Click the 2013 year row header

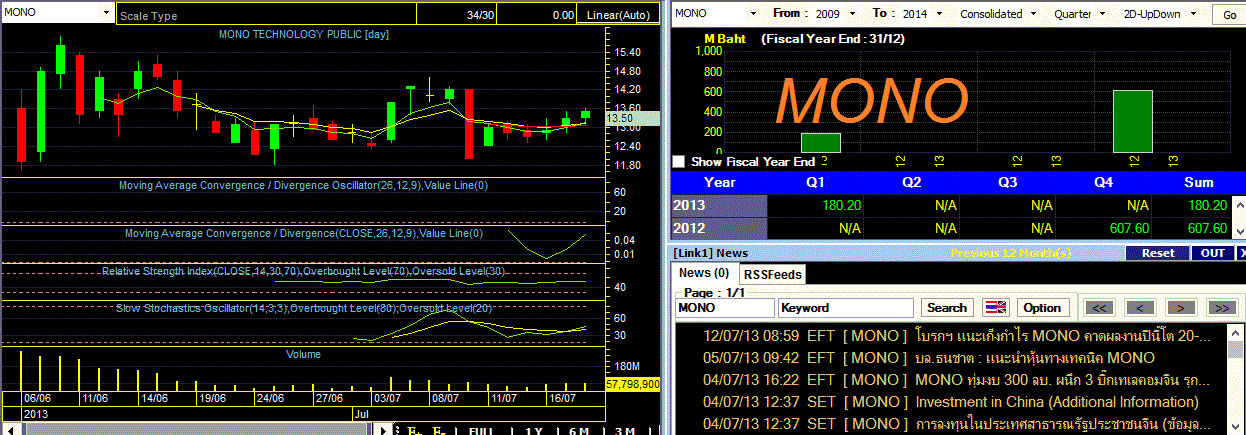click(718, 205)
